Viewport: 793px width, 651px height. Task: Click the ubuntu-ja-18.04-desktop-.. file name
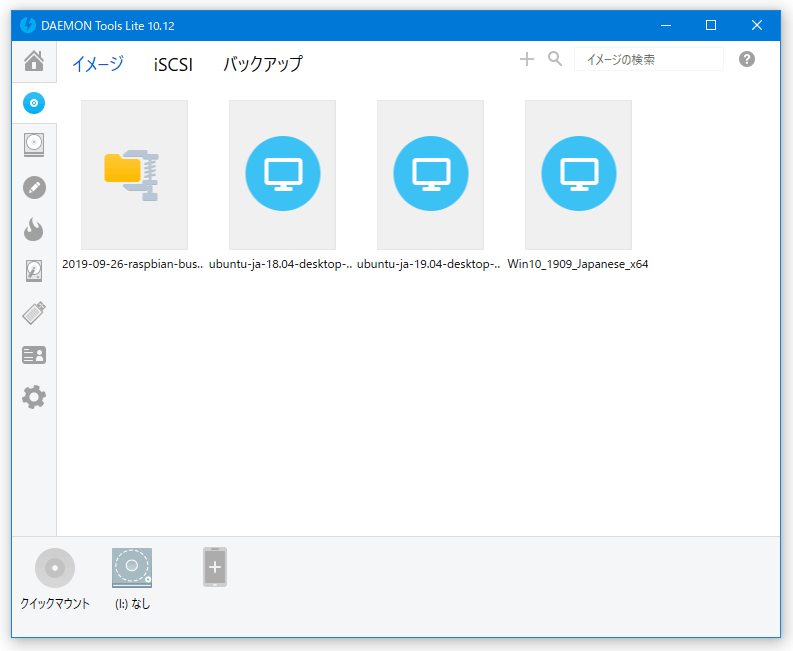click(x=281, y=264)
